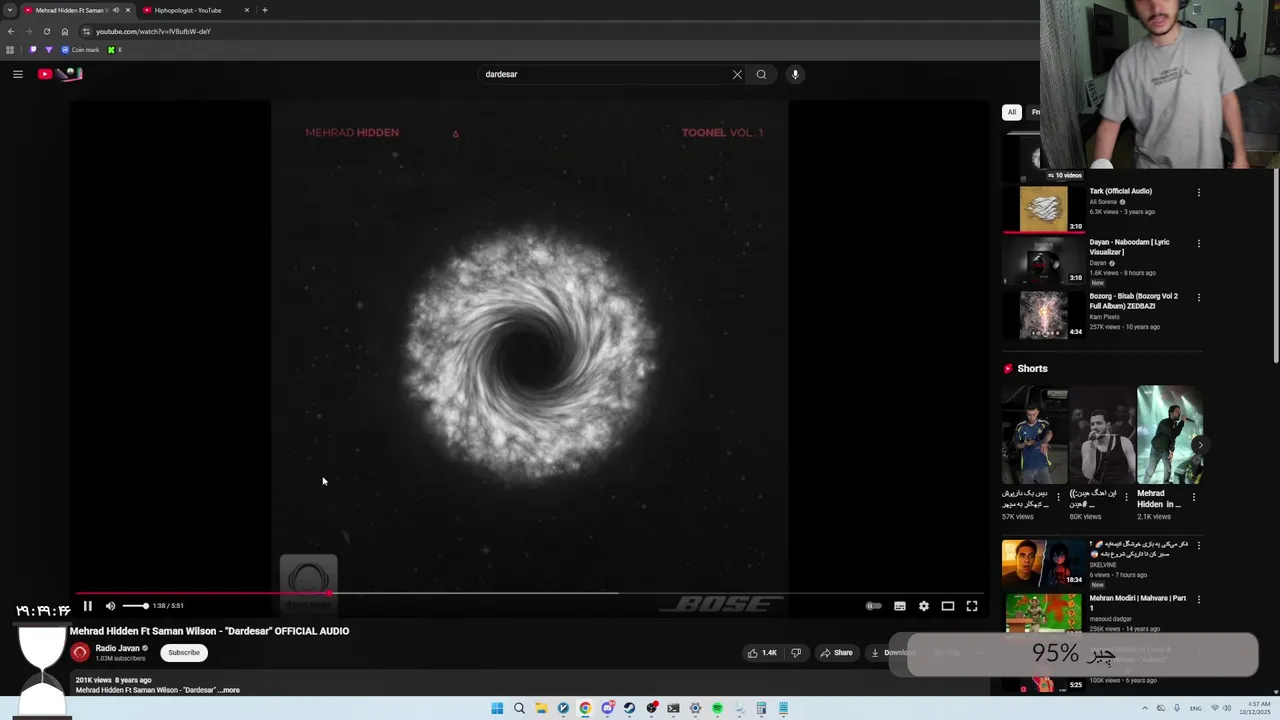Switch to theater mode
Image resolution: width=1280 pixels, height=720 pixels.
point(948,606)
